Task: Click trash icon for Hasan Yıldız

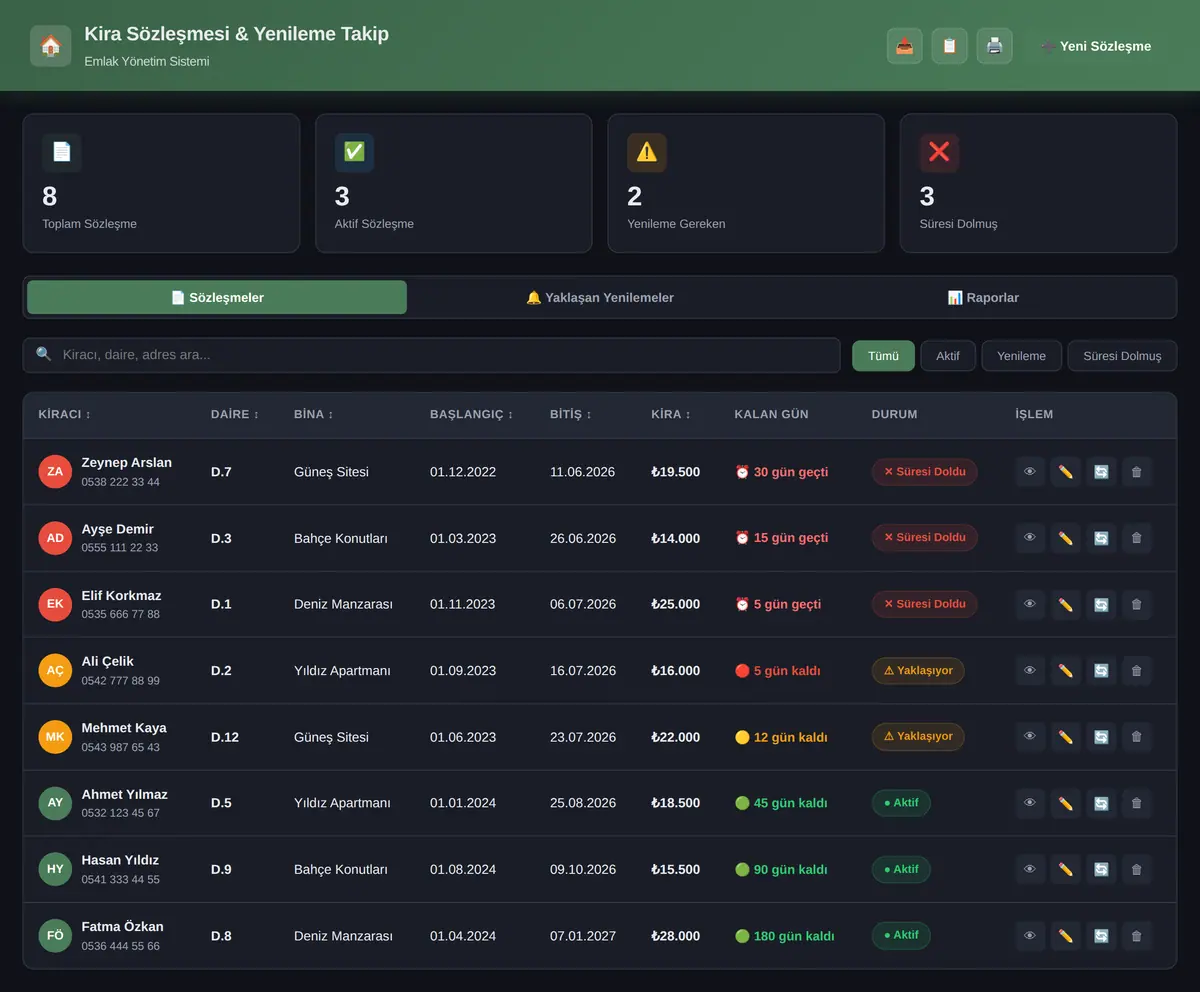Action: tap(1137, 869)
